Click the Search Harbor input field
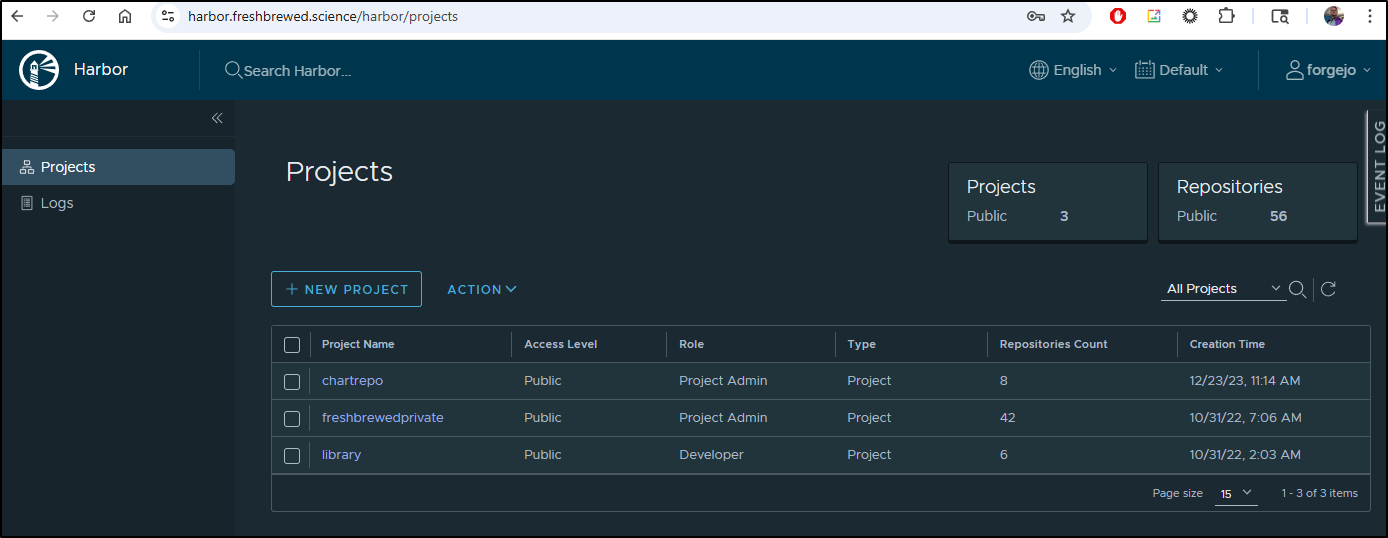The width and height of the screenshot is (1388, 538). click(298, 71)
